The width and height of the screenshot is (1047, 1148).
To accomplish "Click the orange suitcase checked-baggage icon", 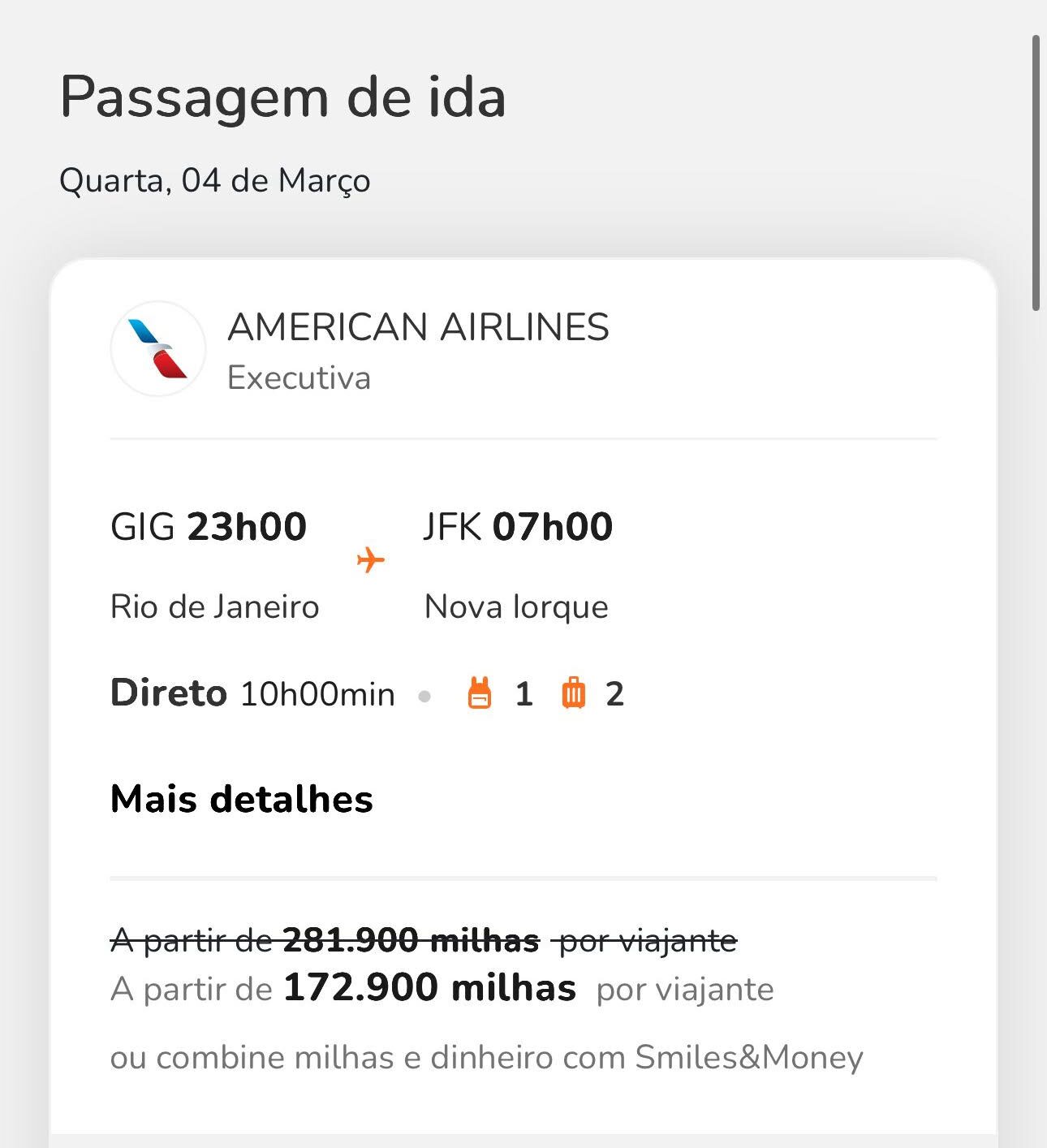I will pyautogui.click(x=574, y=693).
